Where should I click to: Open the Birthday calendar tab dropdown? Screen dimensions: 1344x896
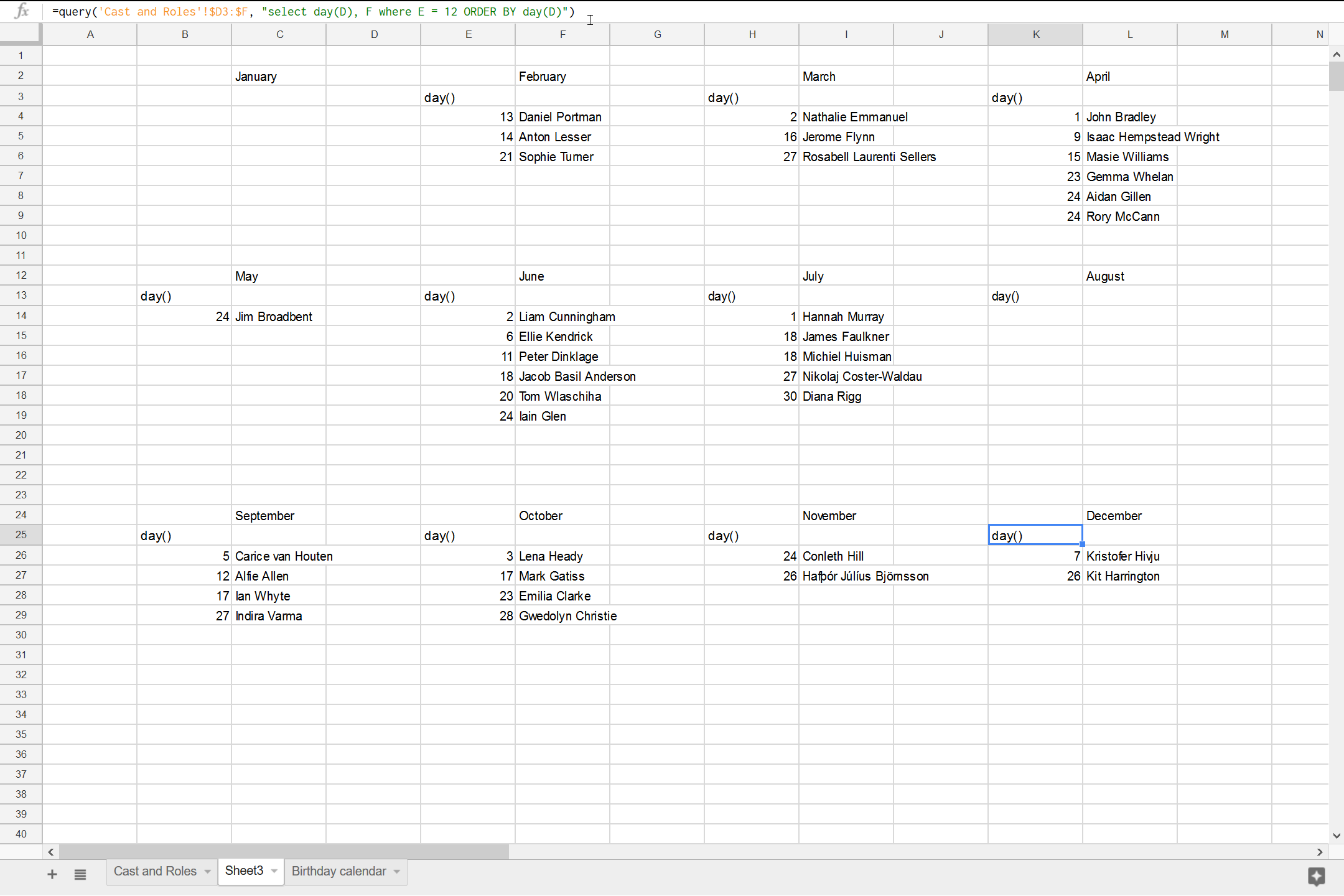click(396, 871)
